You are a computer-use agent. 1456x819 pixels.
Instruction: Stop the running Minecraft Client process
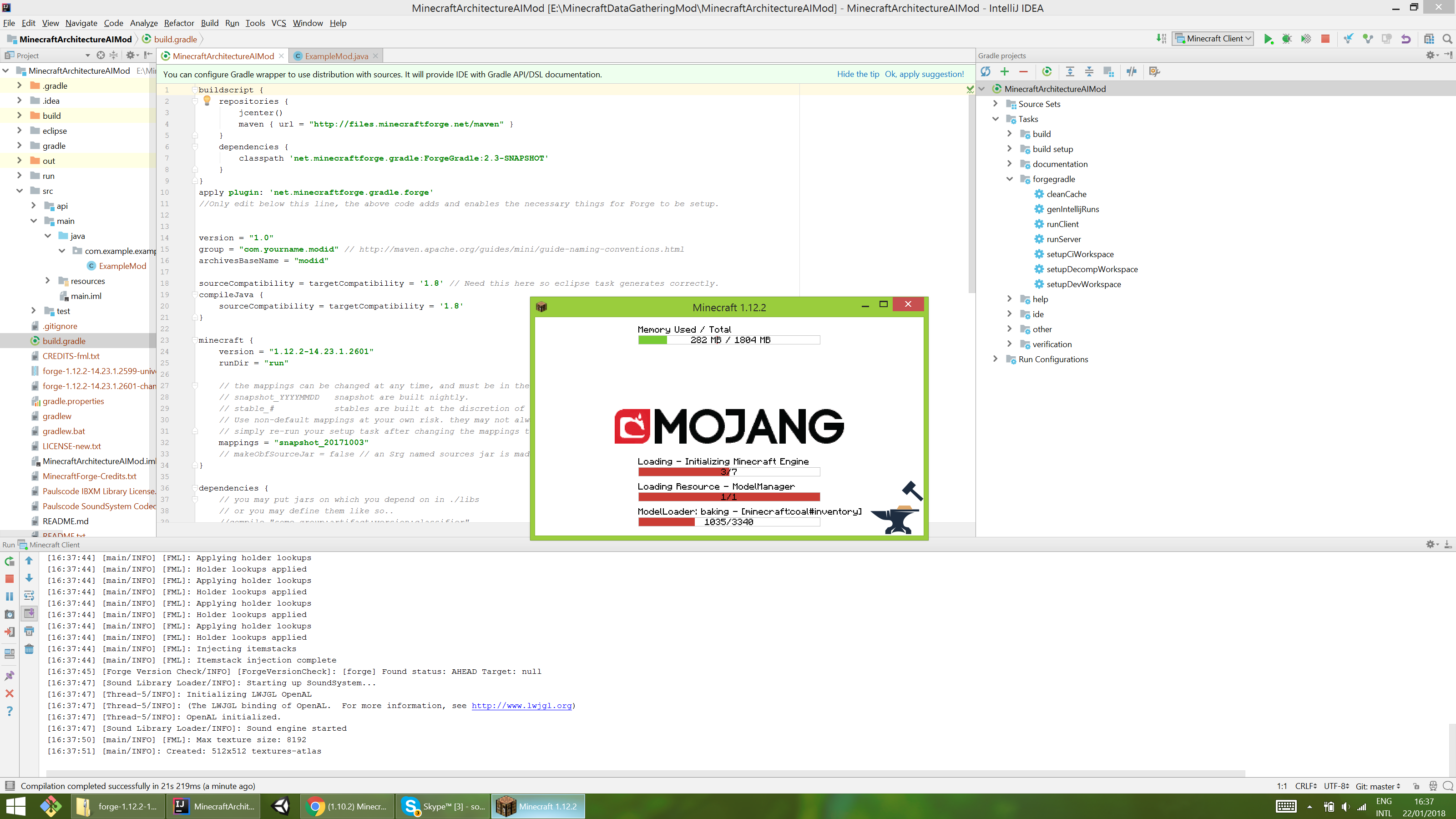click(1325, 38)
